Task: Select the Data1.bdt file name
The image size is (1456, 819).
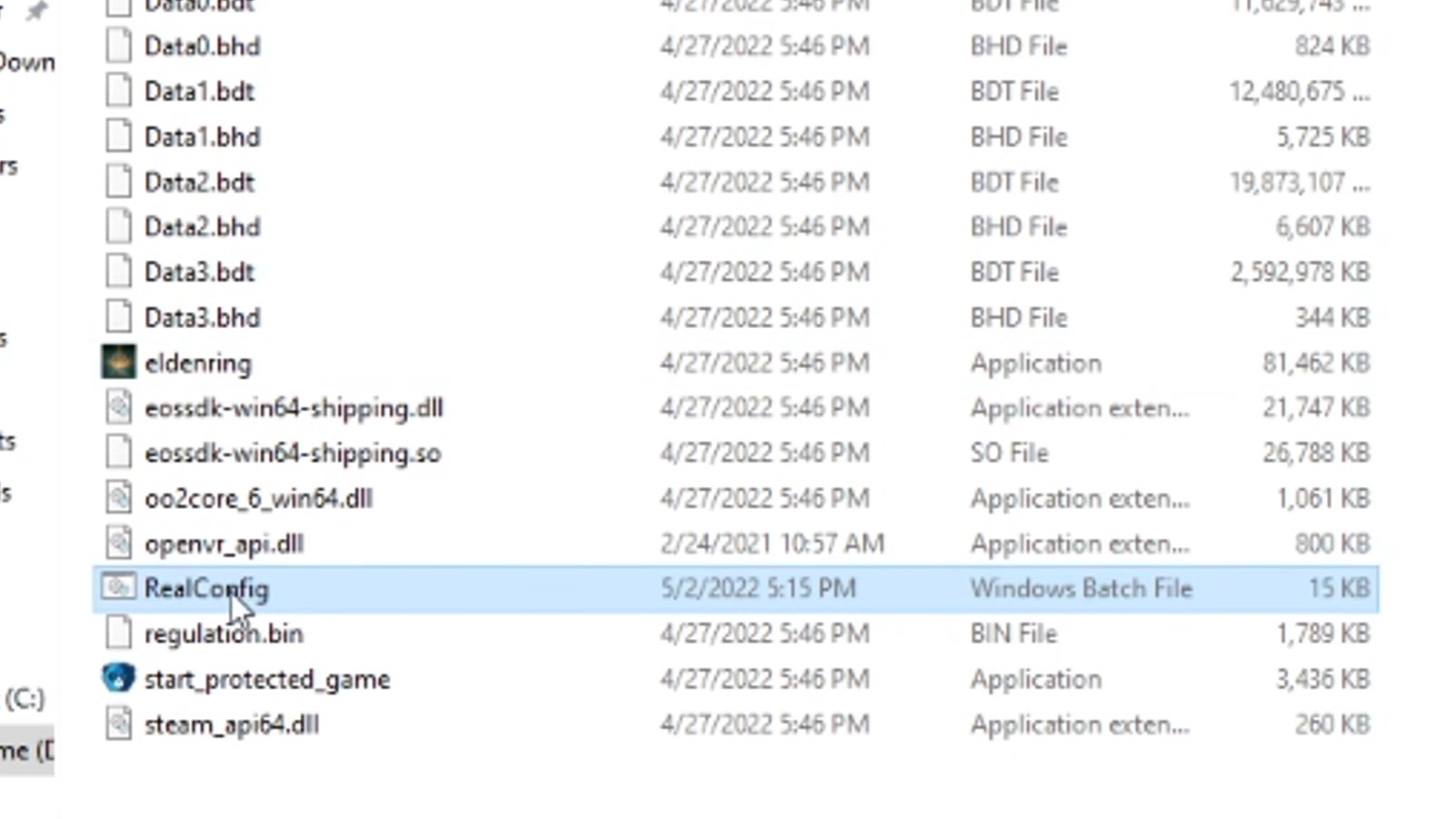Action: [199, 92]
